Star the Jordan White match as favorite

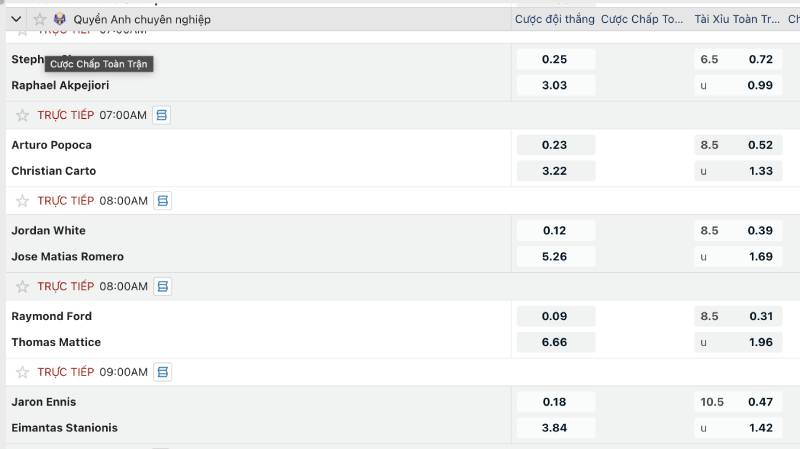(23, 201)
